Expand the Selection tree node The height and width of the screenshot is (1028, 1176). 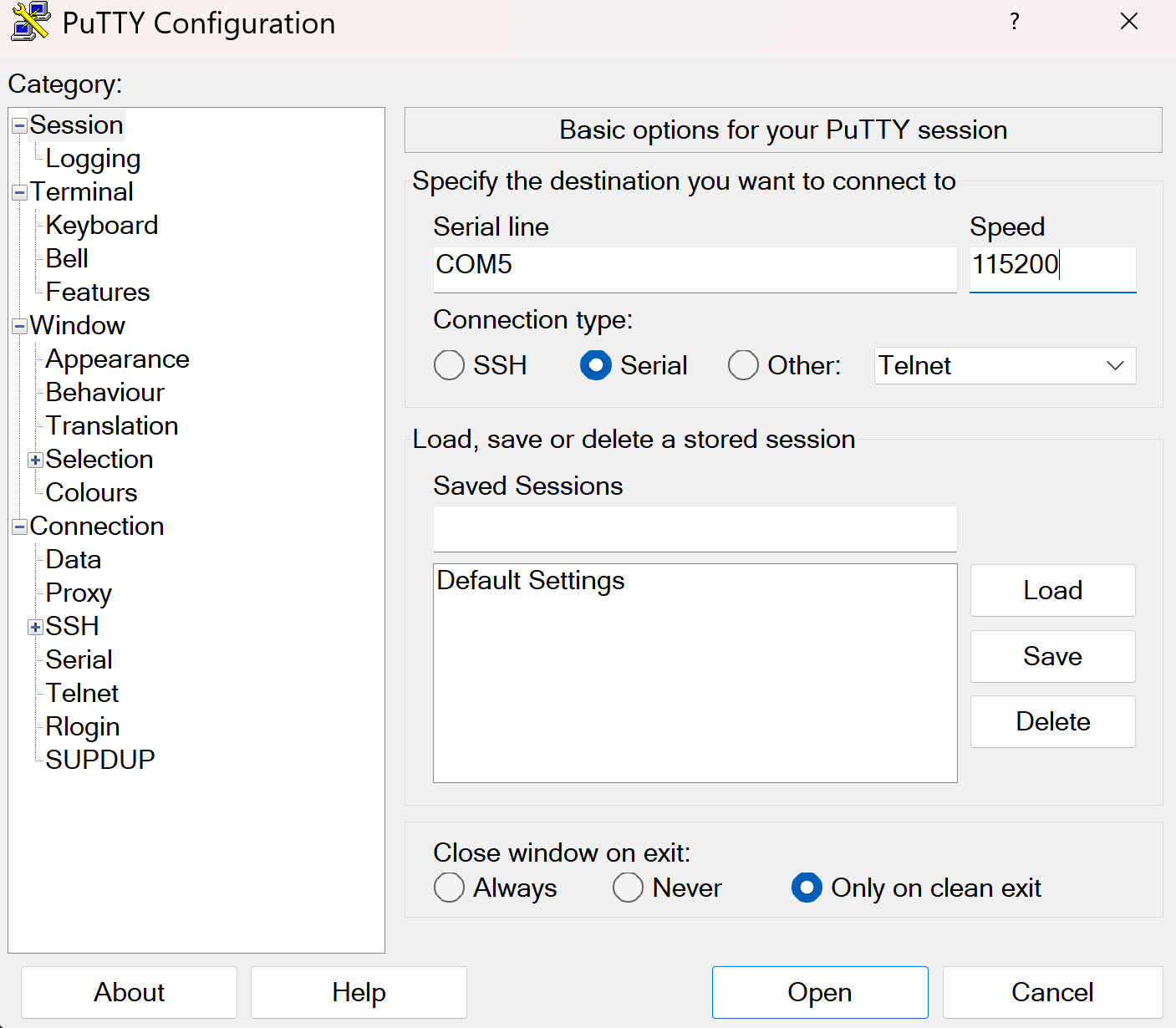coord(35,461)
